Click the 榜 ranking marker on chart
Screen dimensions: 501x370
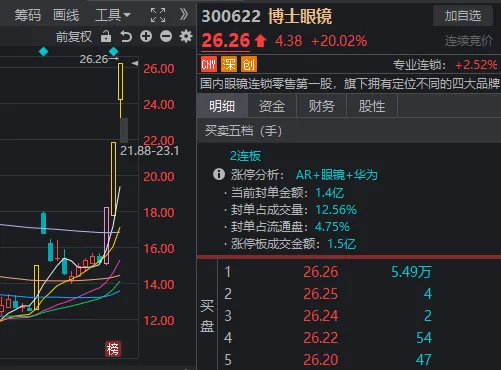point(113,349)
